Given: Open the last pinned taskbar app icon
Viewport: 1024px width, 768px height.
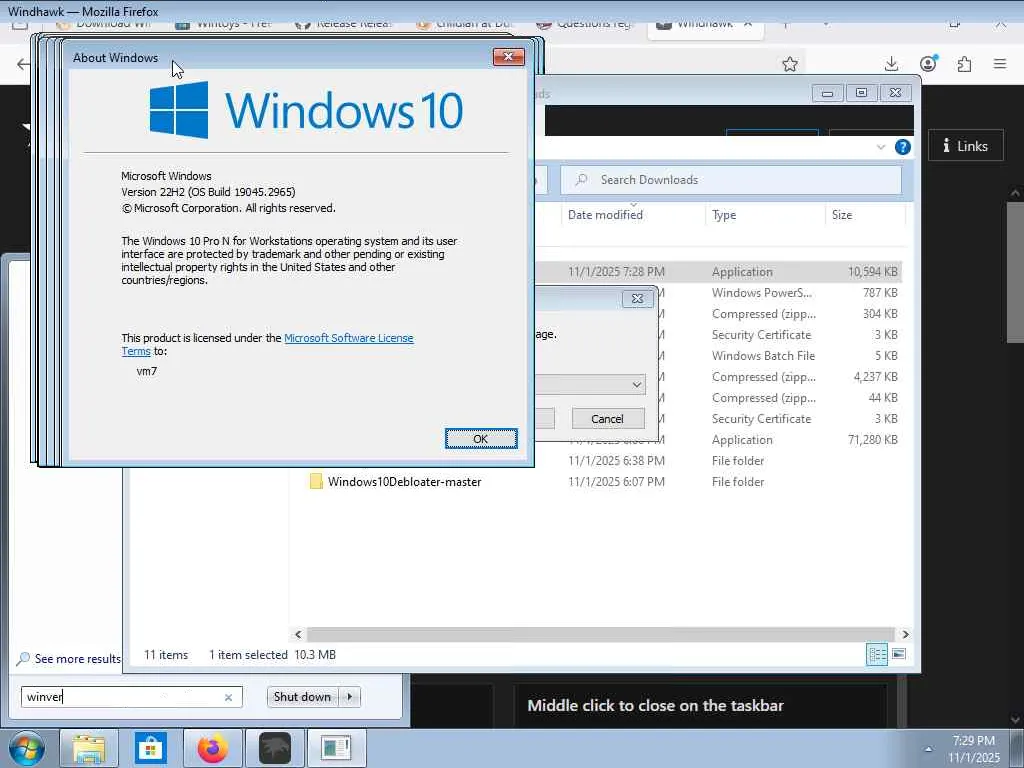Looking at the screenshot, I should pyautogui.click(x=336, y=748).
